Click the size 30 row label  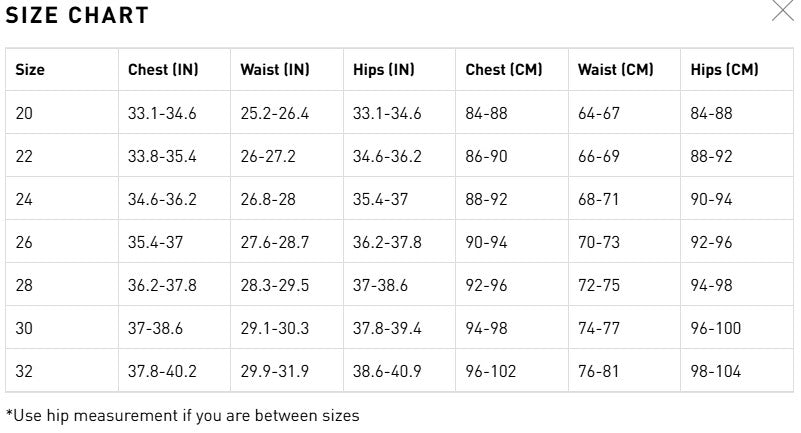point(25,329)
